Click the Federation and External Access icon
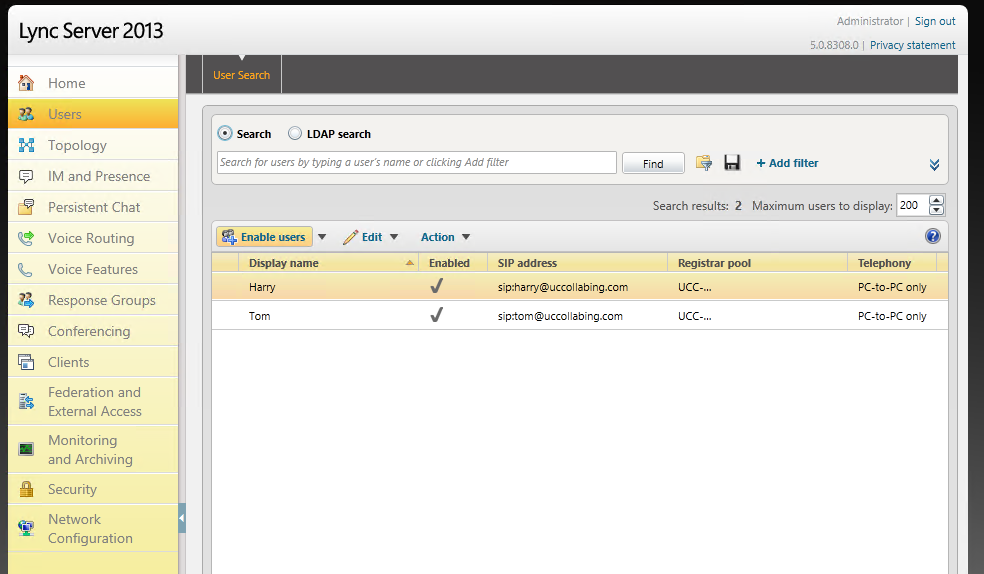Viewport: 984px width, 574px height. [26, 401]
